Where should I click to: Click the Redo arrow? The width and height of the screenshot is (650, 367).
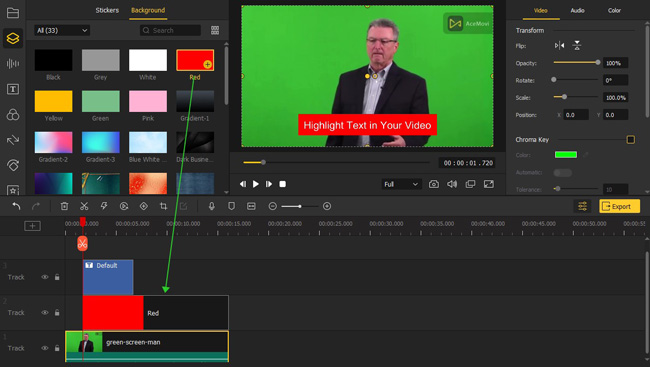coord(36,206)
